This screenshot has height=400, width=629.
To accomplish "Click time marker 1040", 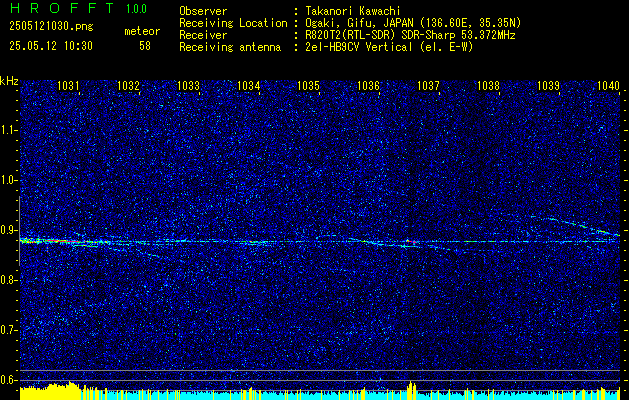I will [609, 85].
